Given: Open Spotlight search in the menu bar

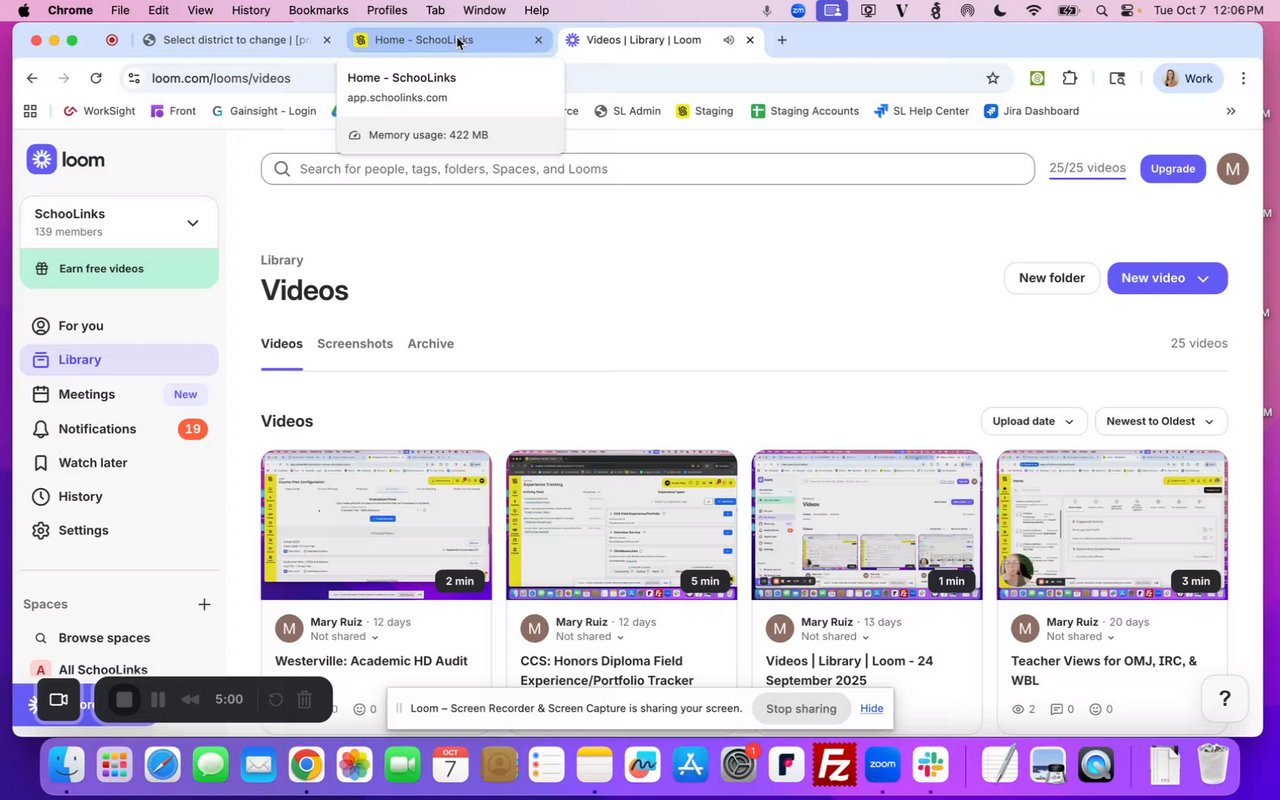Looking at the screenshot, I should coord(1101,10).
